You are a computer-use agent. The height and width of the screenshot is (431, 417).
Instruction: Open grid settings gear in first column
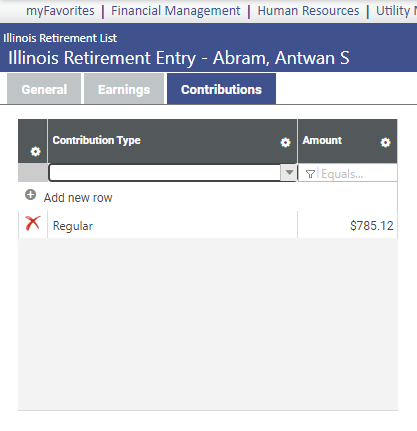(35, 152)
